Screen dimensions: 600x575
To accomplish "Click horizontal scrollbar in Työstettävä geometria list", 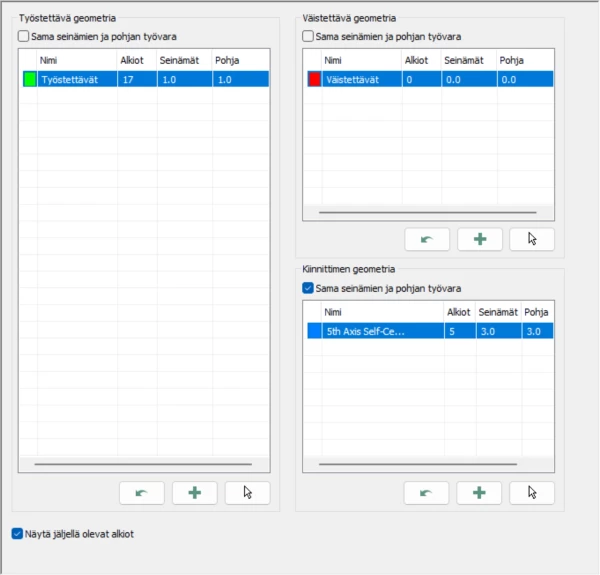I will 143,464.
